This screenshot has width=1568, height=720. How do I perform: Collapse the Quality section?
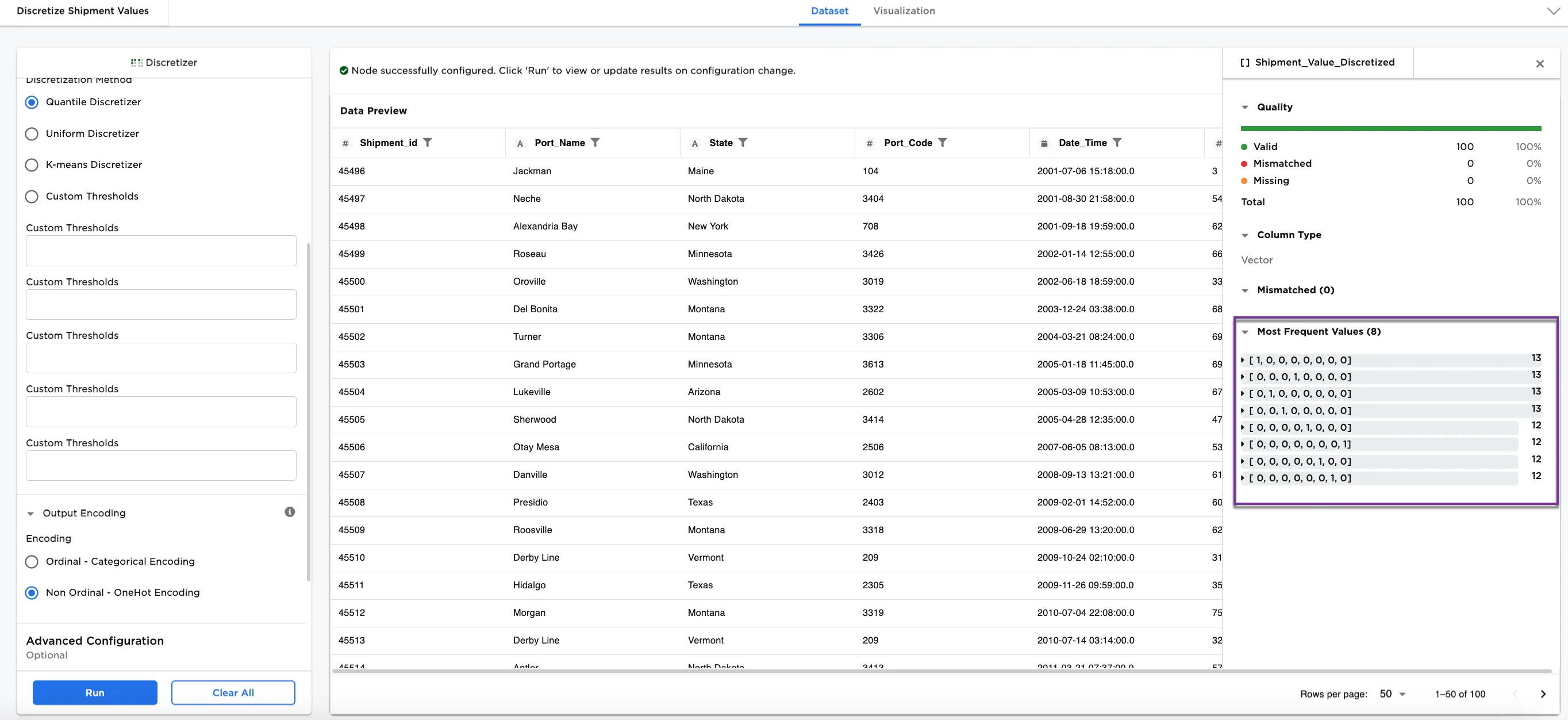[1246, 106]
